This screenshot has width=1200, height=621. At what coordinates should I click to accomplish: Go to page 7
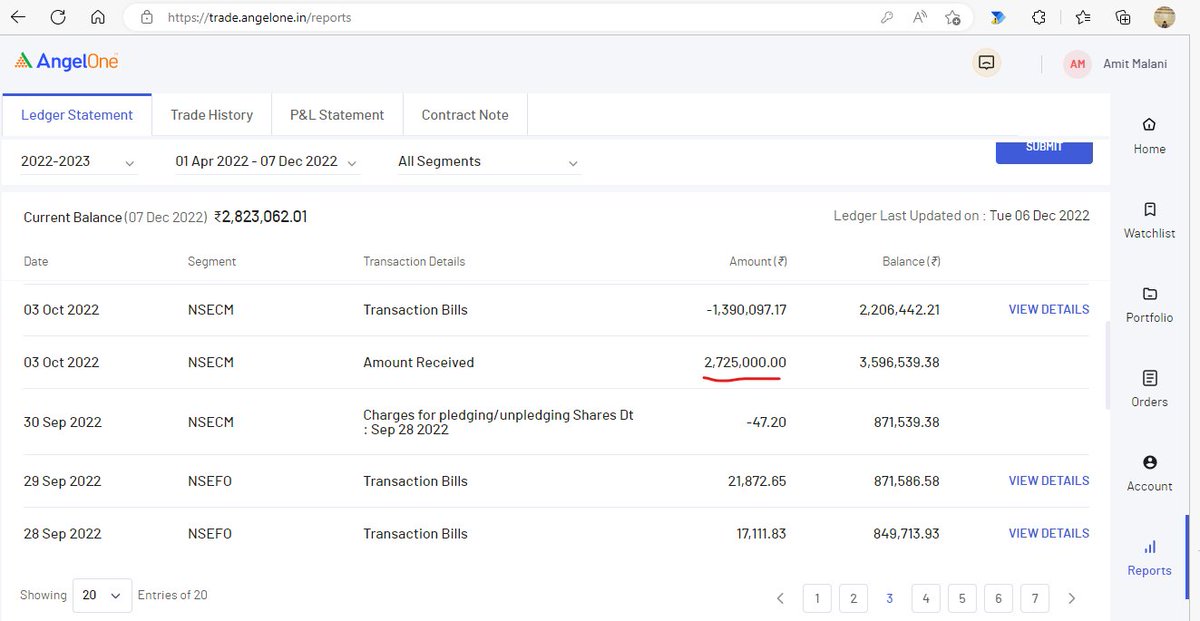click(1035, 598)
